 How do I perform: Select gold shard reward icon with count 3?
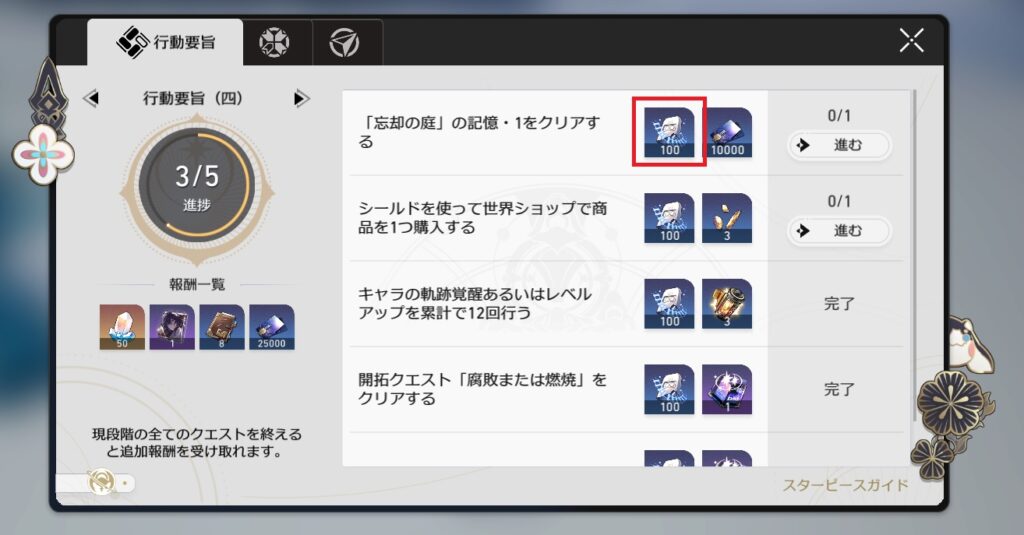coord(727,218)
